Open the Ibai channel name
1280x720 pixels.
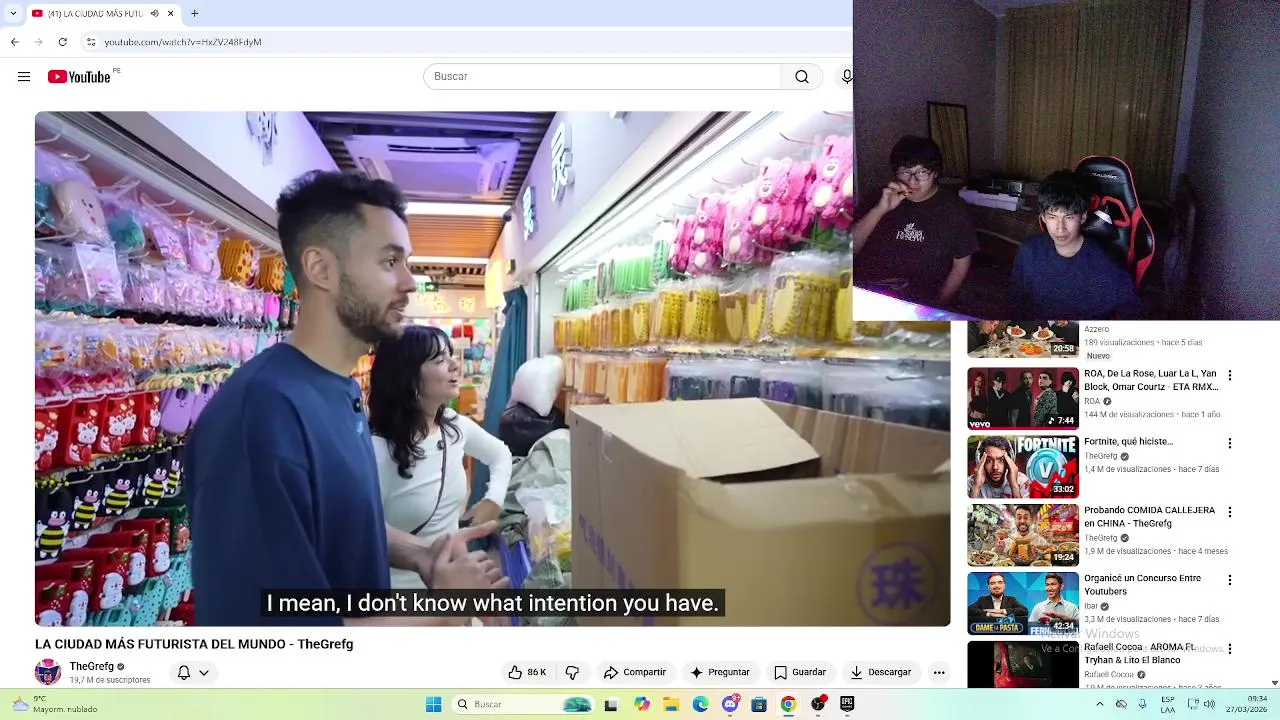1090,606
